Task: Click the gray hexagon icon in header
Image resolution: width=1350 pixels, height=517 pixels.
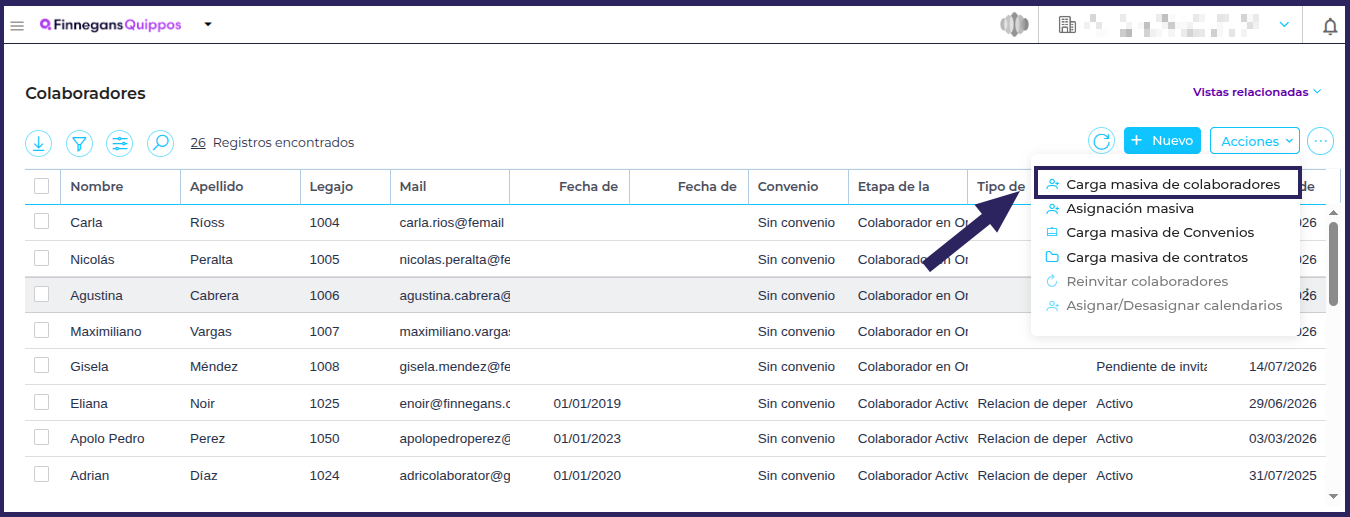Action: pos(1014,25)
